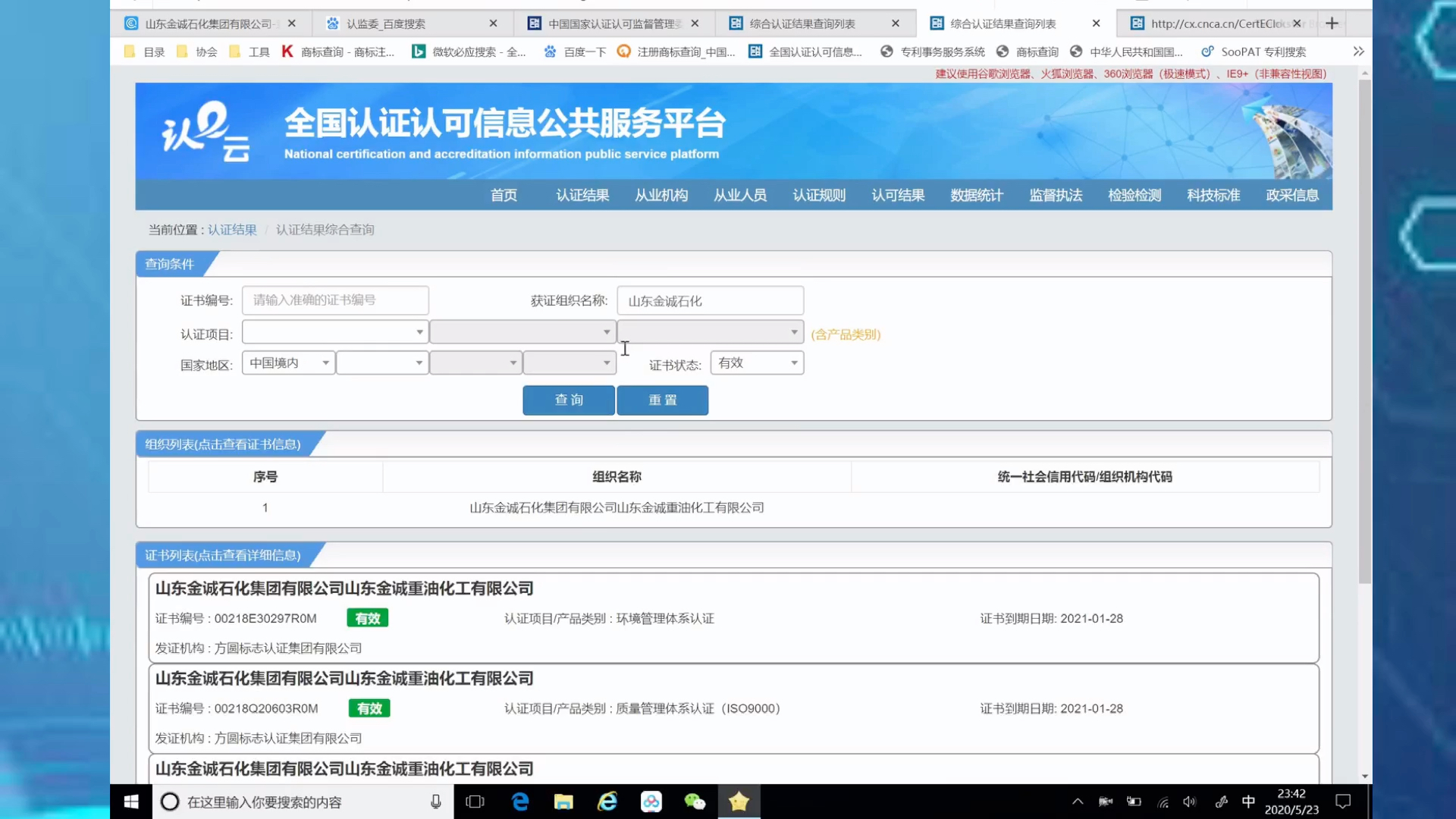Click the 认云 platform logo in banner
This screenshot has height=819, width=1456.
click(x=205, y=133)
